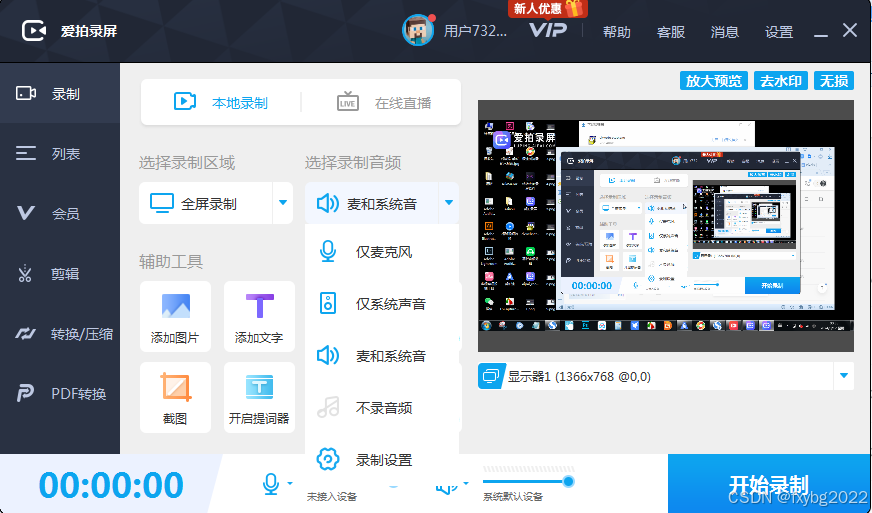Image resolution: width=872 pixels, height=513 pixels.
Task: Open the 剪辑 section in sidebar
Action: coord(60,273)
